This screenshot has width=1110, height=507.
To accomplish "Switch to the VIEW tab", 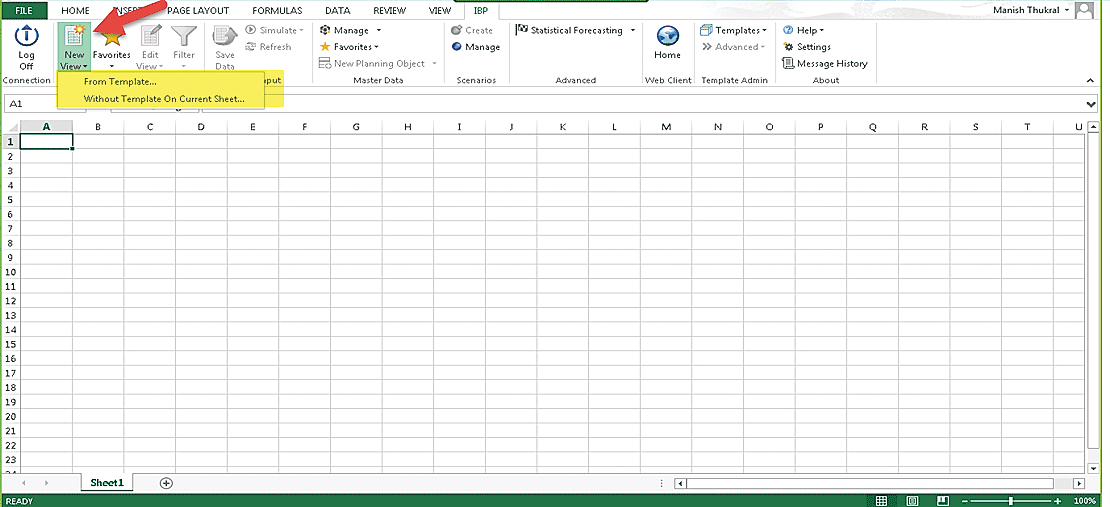I will pyautogui.click(x=440, y=11).
